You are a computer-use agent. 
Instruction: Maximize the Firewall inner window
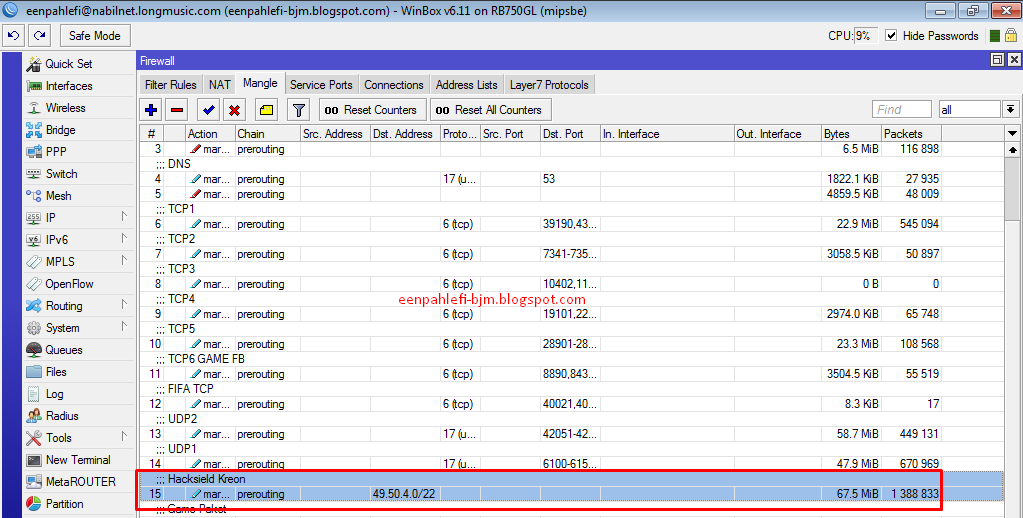tap(997, 60)
